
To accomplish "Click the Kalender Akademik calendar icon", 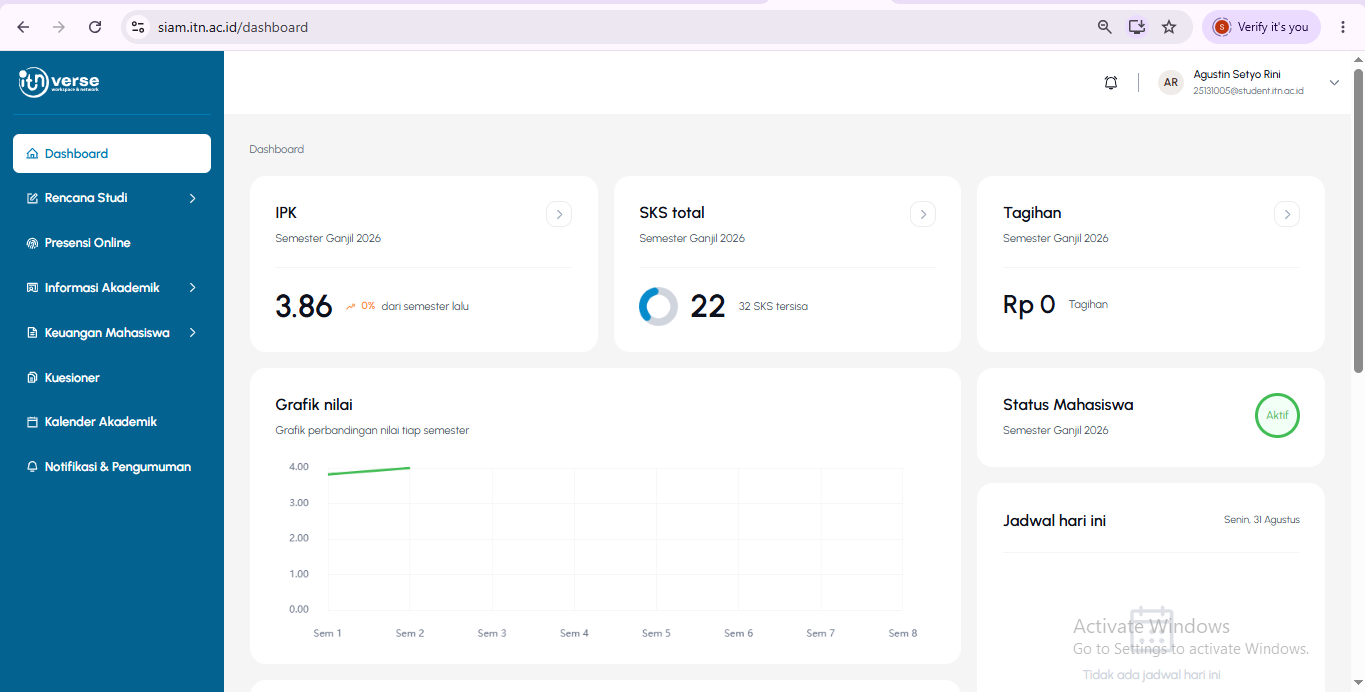I will (32, 422).
